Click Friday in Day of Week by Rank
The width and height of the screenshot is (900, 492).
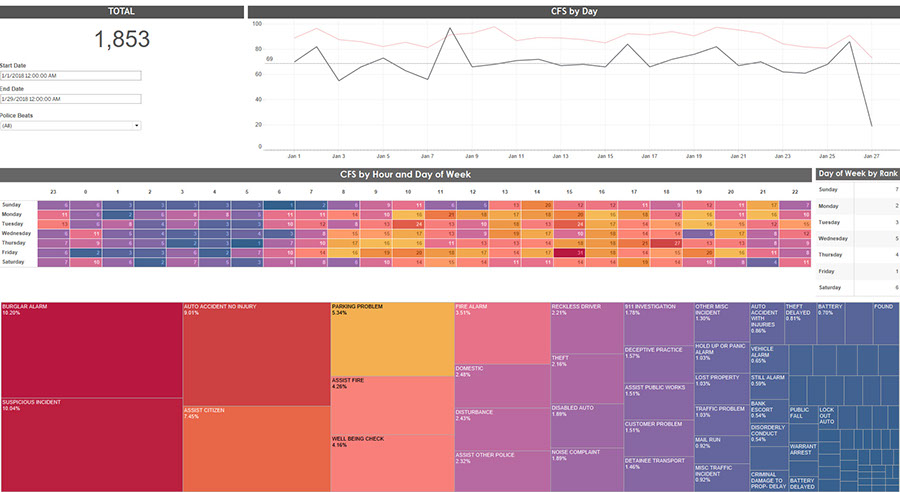(x=828, y=271)
